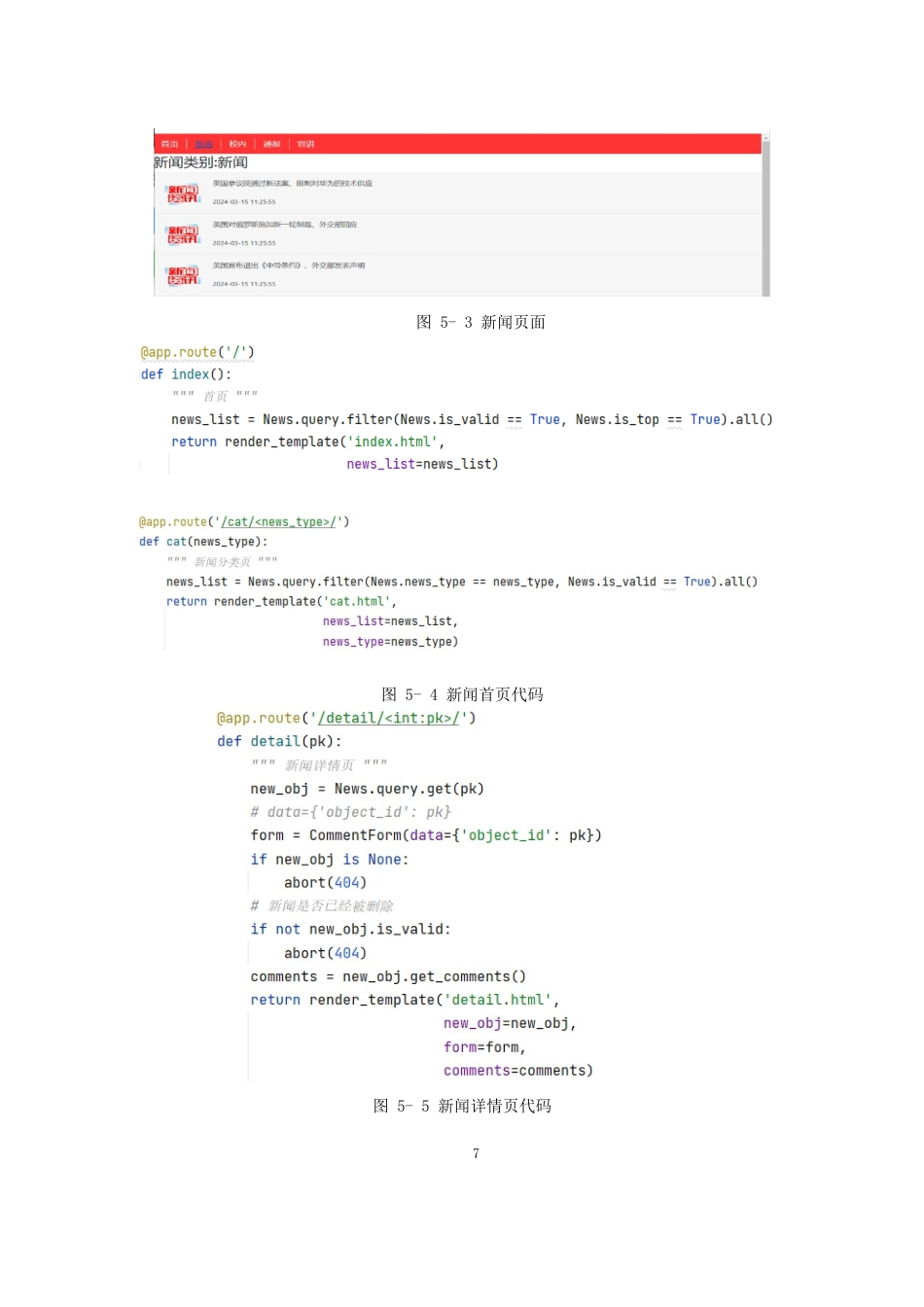Click the news thumbnail beside 美国参议院 headline

click(x=183, y=194)
